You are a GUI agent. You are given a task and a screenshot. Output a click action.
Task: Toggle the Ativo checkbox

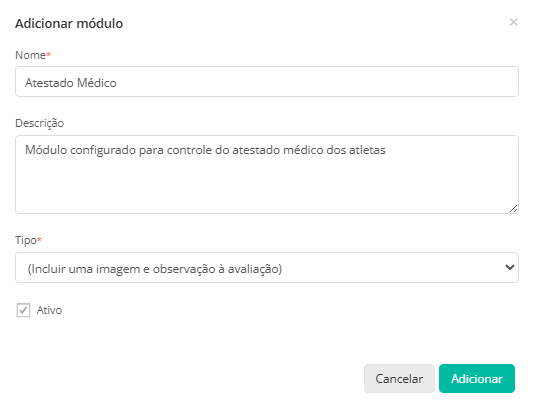(x=23, y=310)
